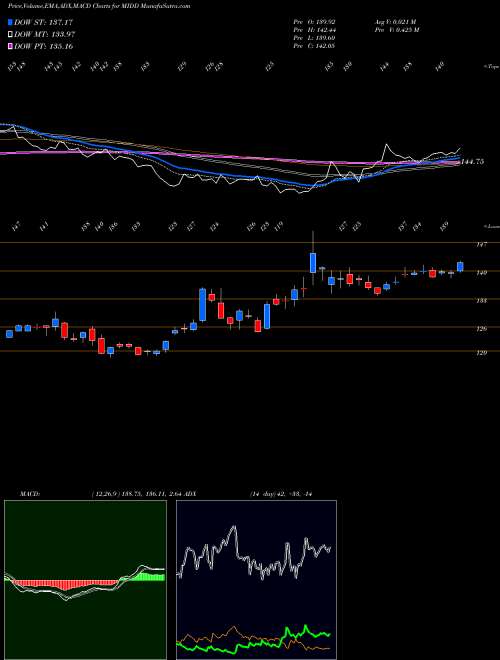This screenshot has height=660, width=500.
Task: Click the 147 price axis label
Action: coord(482,244)
